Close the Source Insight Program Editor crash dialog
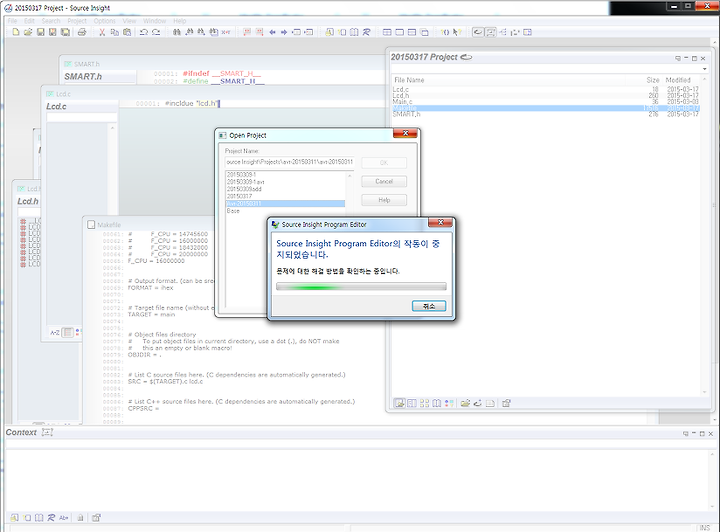Viewport: 720px width, 532px height. coord(440,223)
